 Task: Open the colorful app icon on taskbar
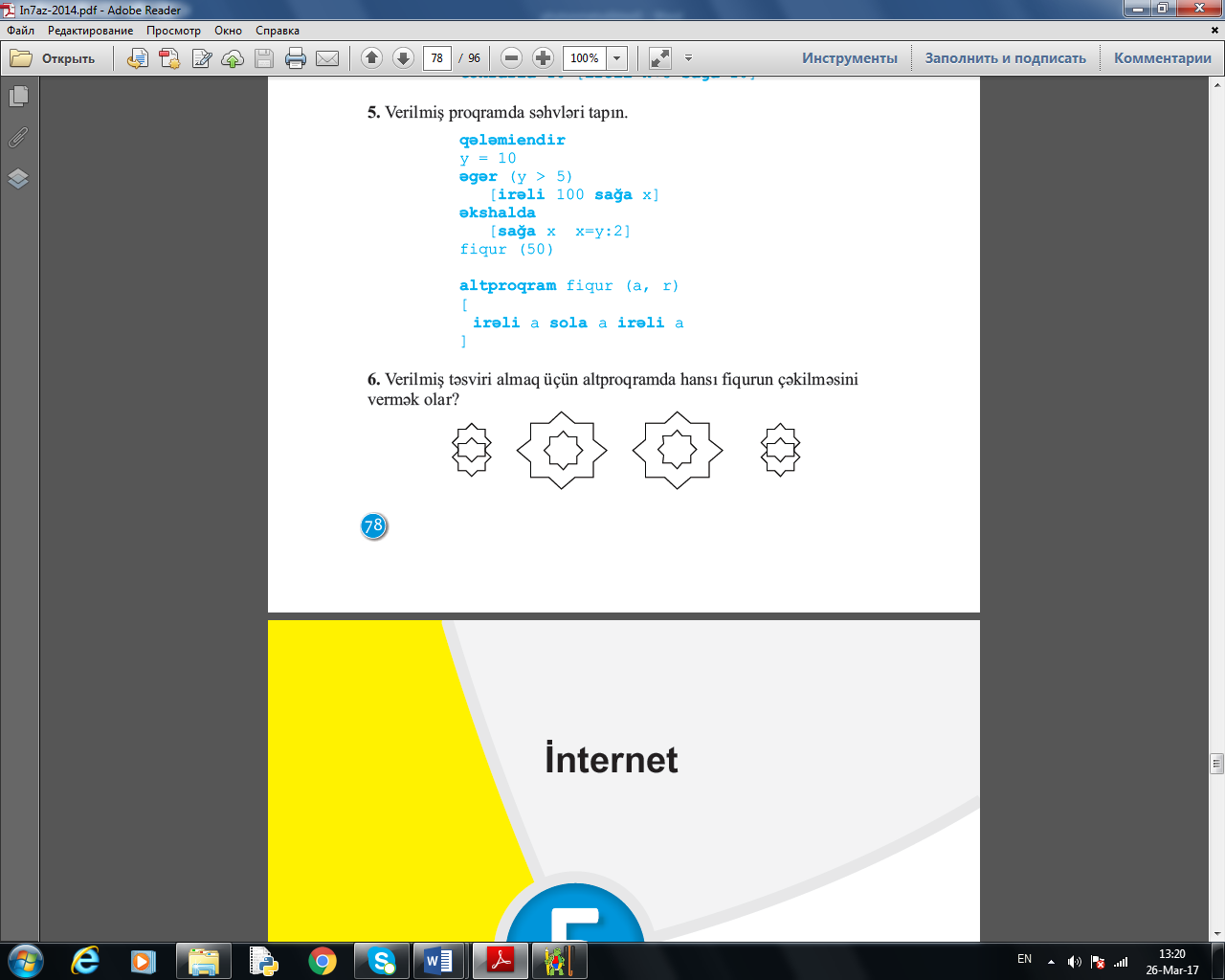click(x=559, y=961)
